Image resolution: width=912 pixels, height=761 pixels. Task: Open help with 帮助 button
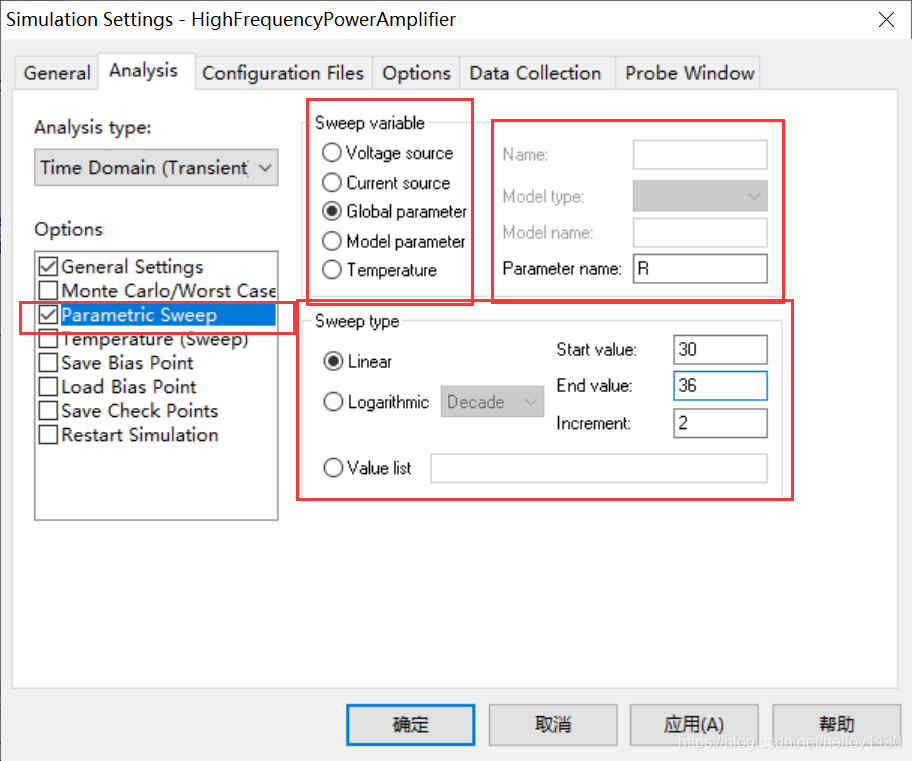click(837, 725)
